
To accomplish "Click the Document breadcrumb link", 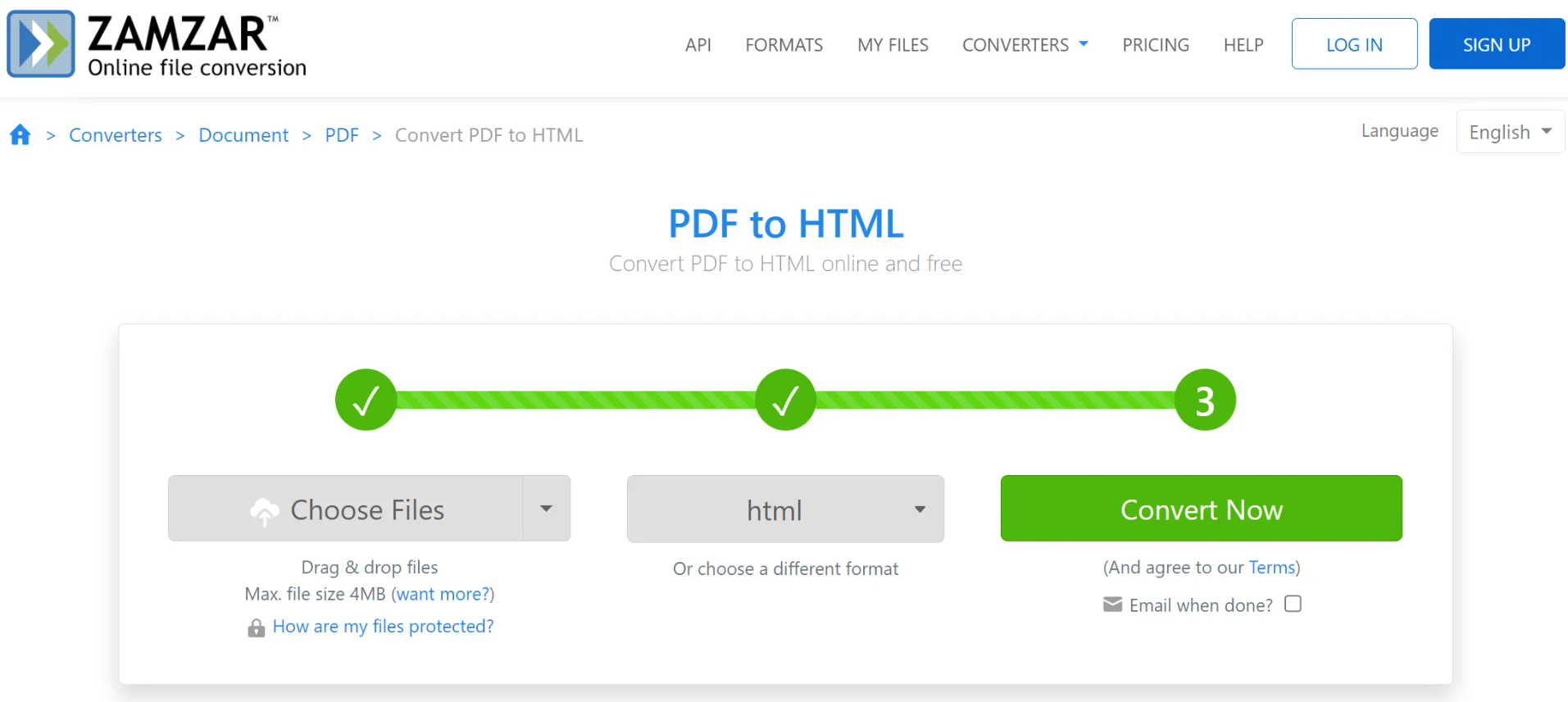I will (243, 135).
